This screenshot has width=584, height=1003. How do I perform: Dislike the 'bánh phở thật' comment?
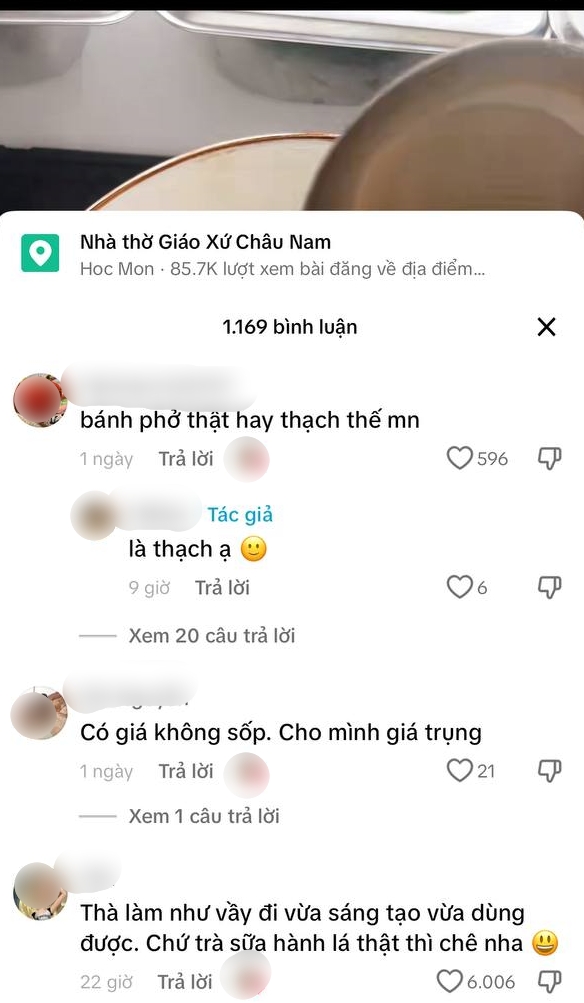click(549, 459)
